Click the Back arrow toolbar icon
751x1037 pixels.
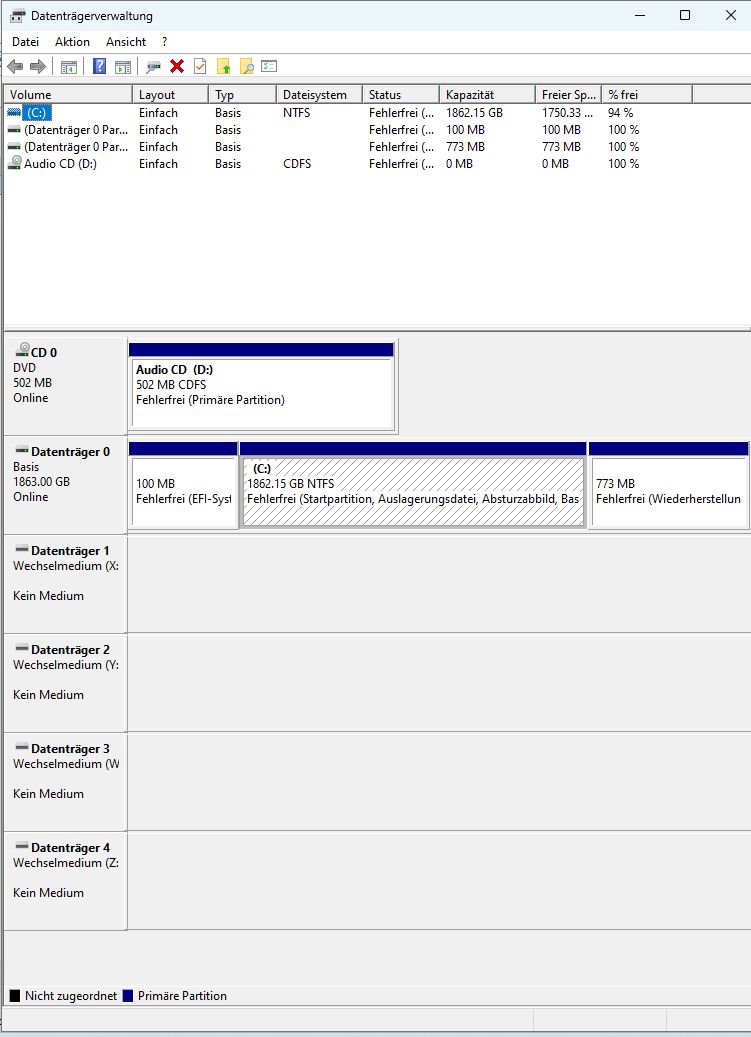point(15,66)
